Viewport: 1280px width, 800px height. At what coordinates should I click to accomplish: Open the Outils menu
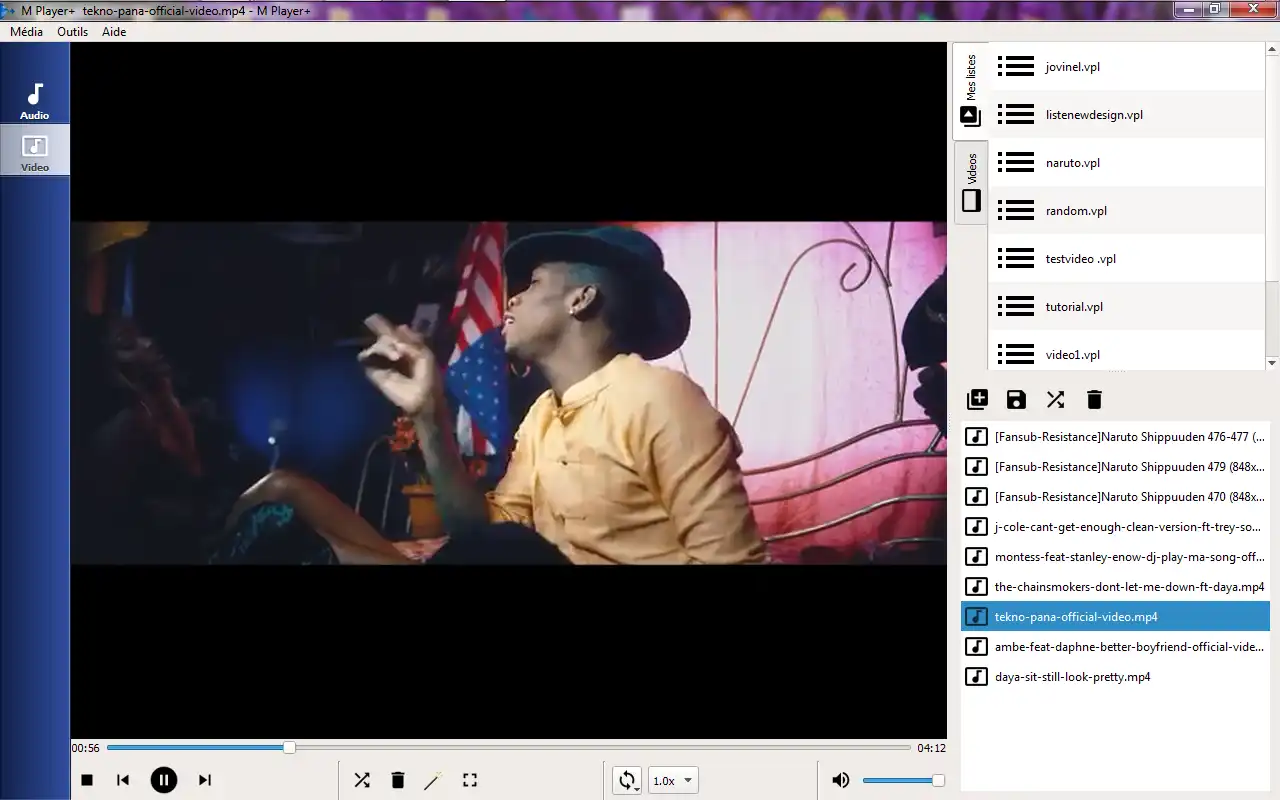click(x=73, y=32)
